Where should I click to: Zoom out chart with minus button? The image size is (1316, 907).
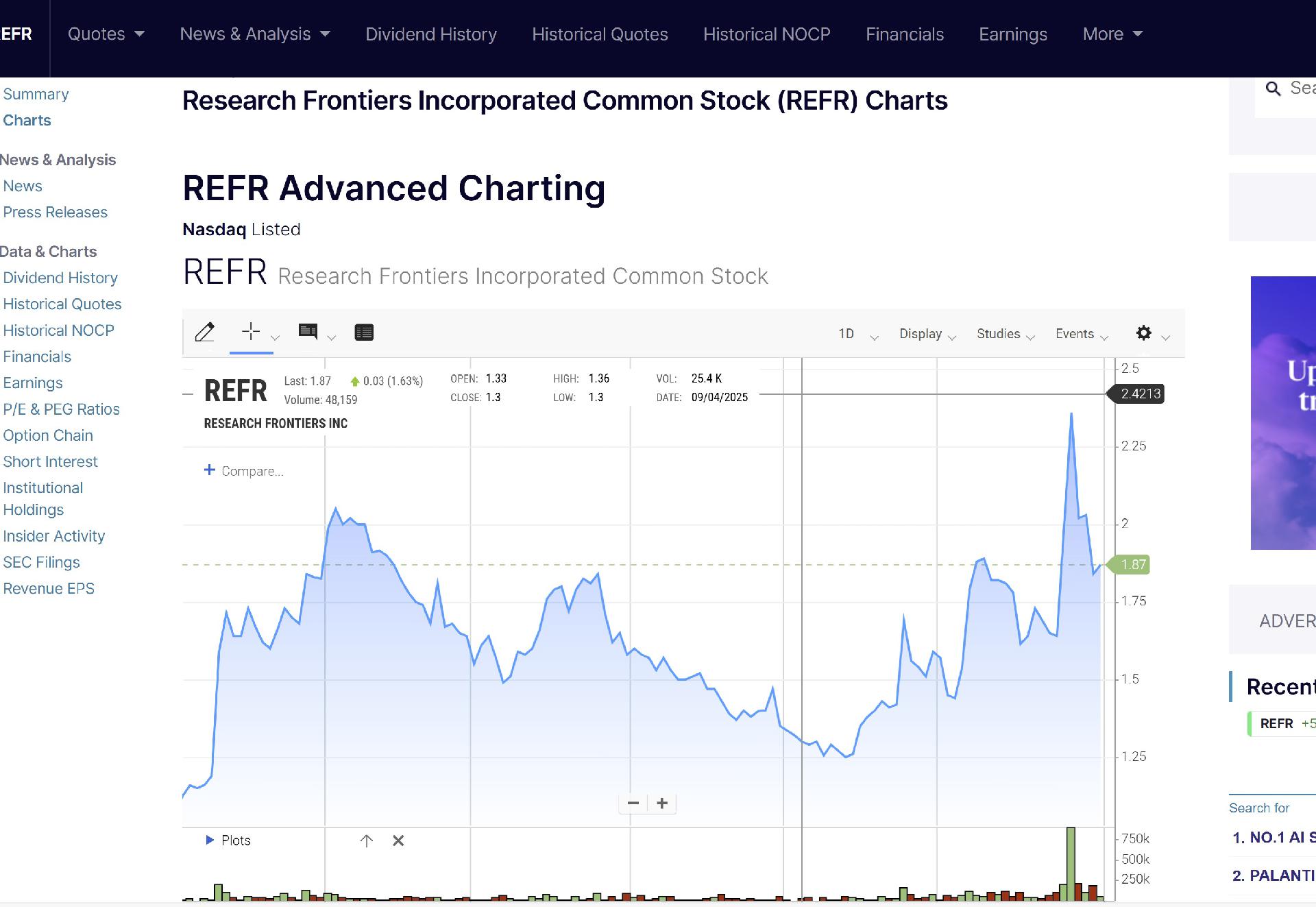pos(633,803)
